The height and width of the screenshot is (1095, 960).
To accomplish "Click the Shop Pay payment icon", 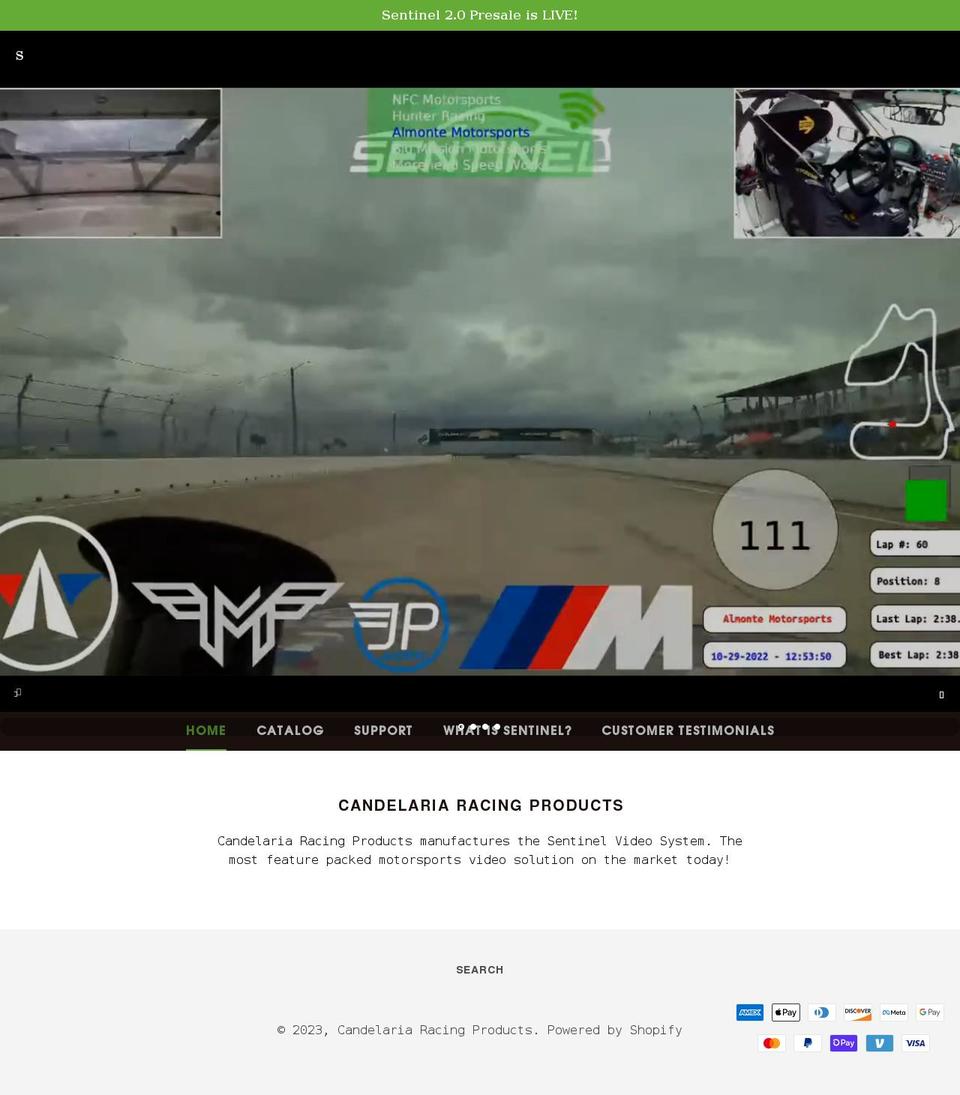I will [843, 1043].
